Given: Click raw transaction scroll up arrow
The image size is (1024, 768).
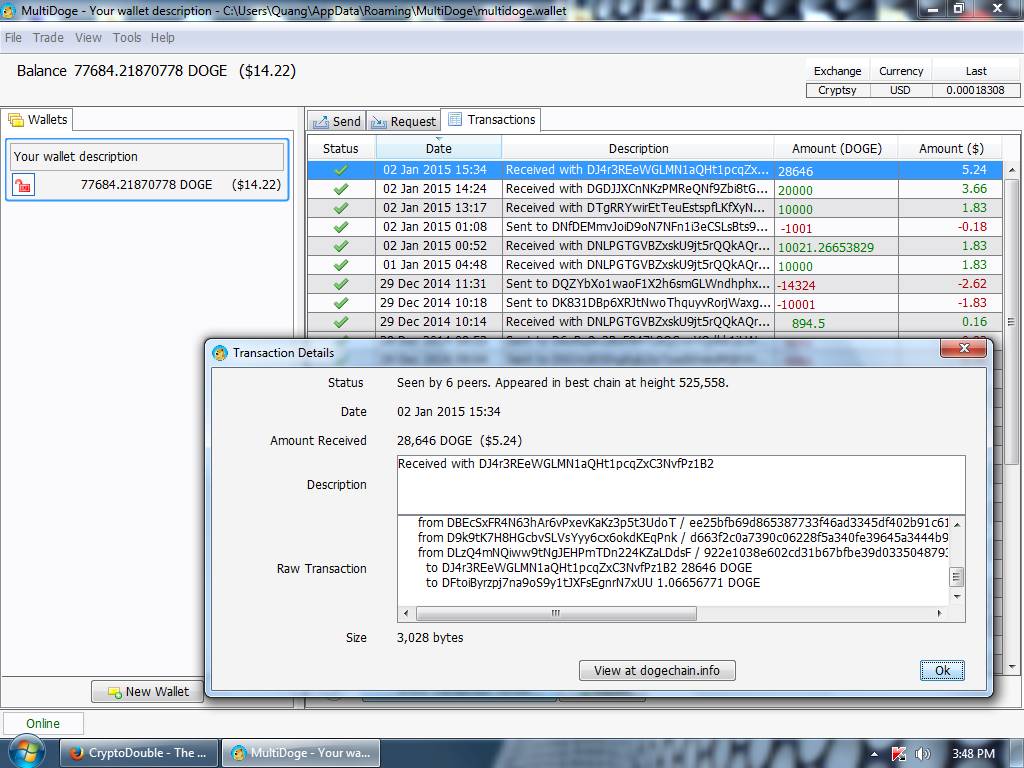Looking at the screenshot, I should click(957, 524).
